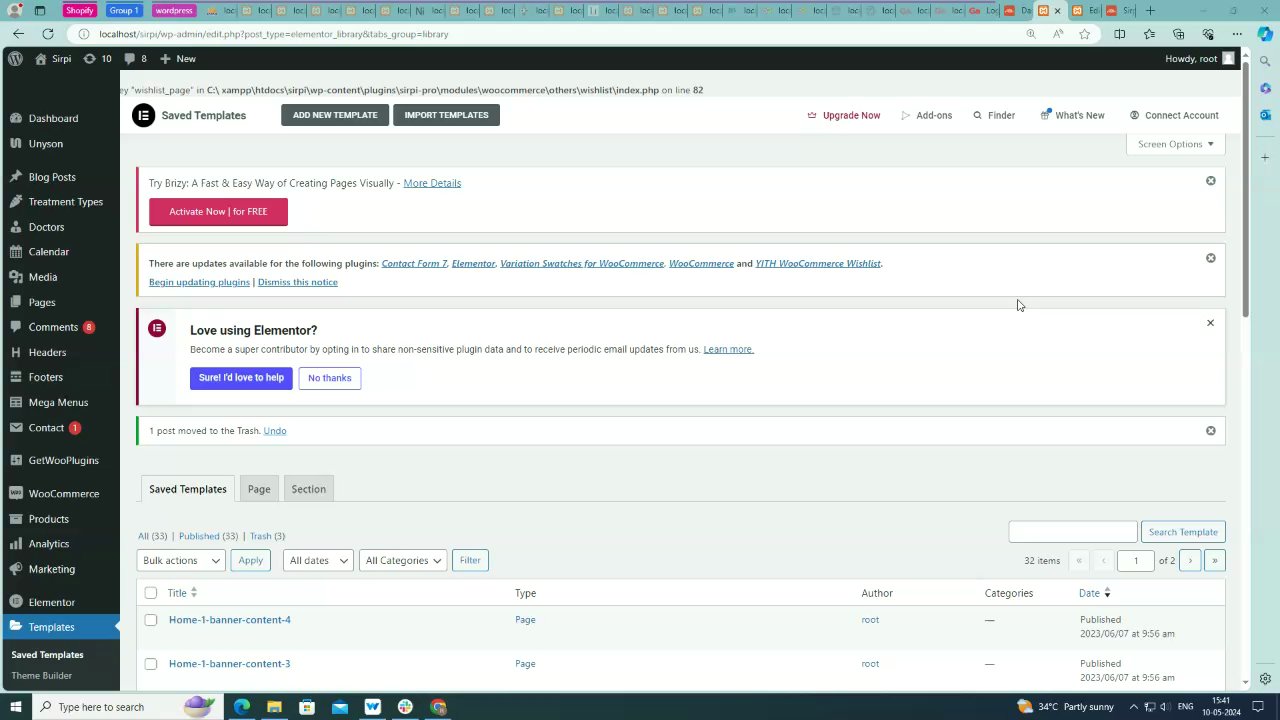Jump to last page of templates
This screenshot has height=720, width=1280.
tap(1214, 561)
